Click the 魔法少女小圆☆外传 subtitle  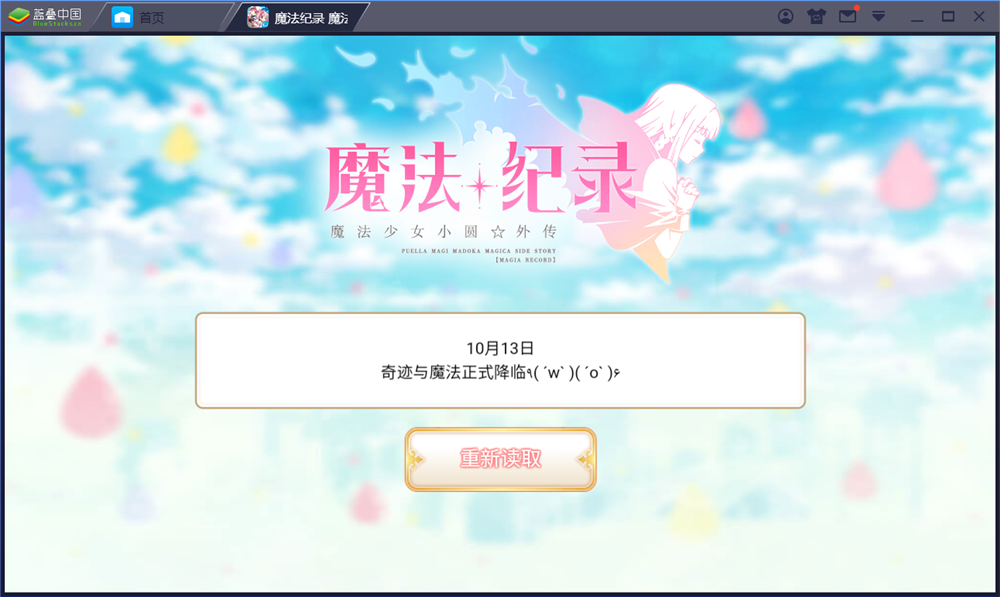tap(443, 232)
